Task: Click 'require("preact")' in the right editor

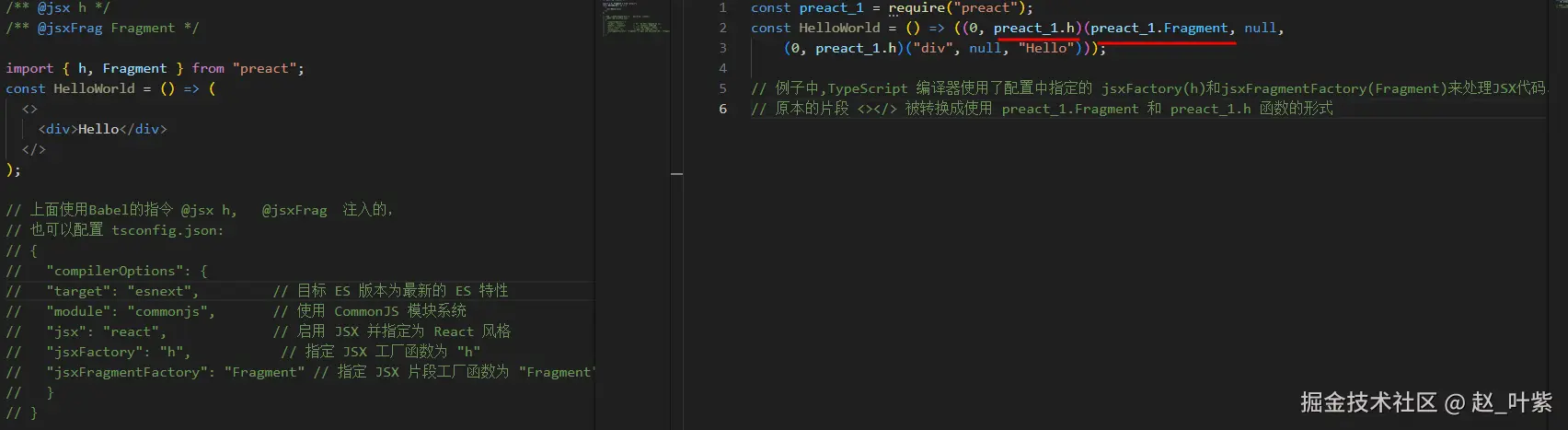Action: [x=957, y=7]
